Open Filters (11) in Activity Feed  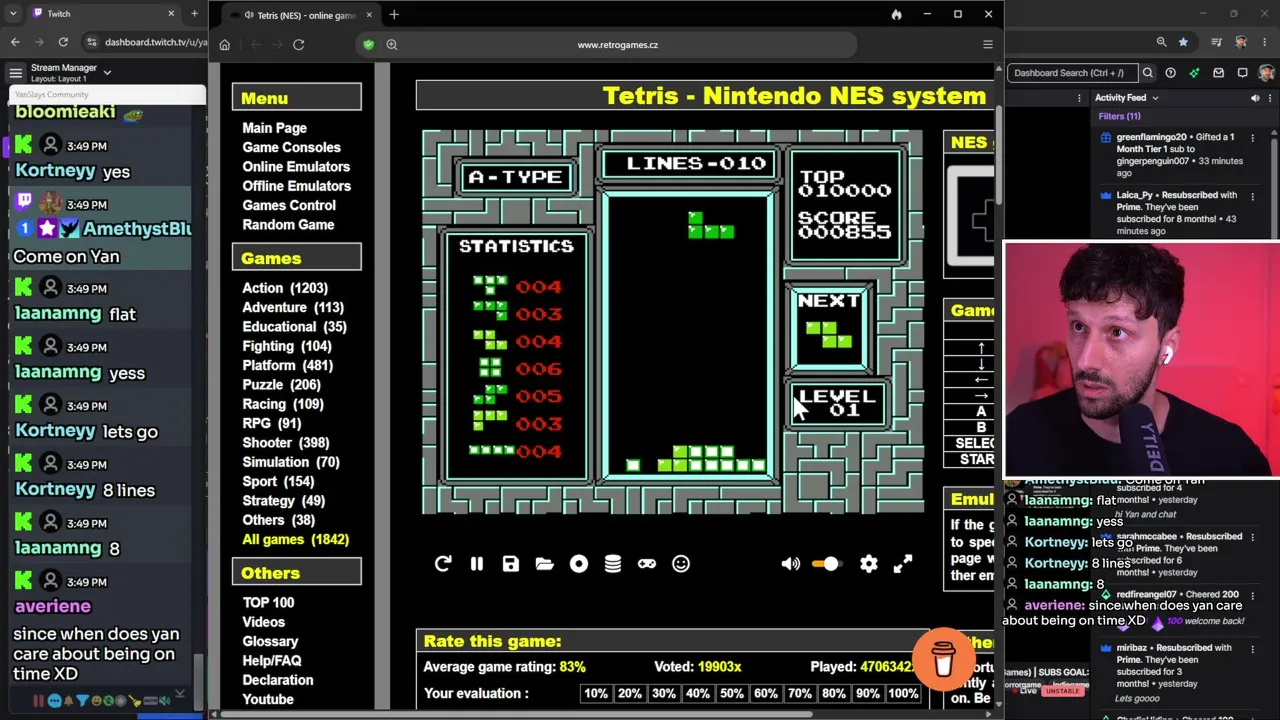1119,116
